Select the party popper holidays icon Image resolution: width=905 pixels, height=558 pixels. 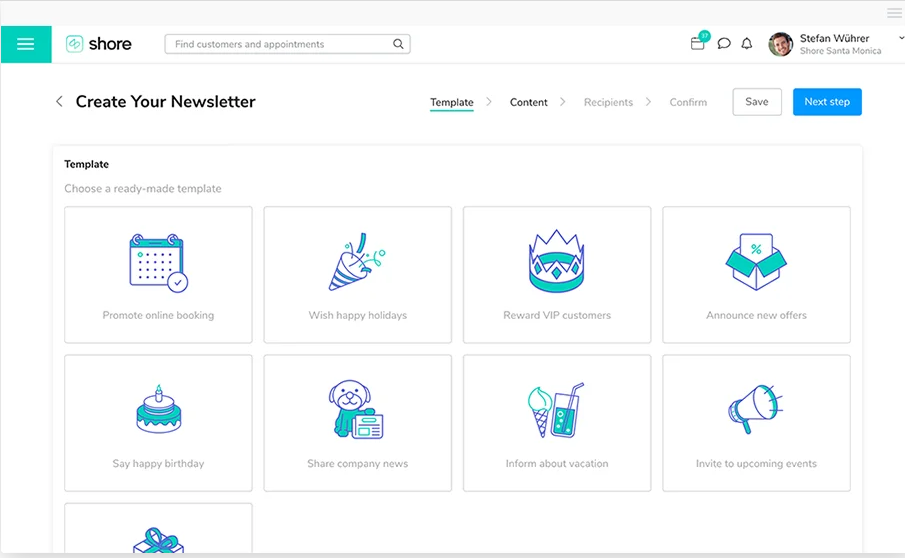pyautogui.click(x=357, y=261)
